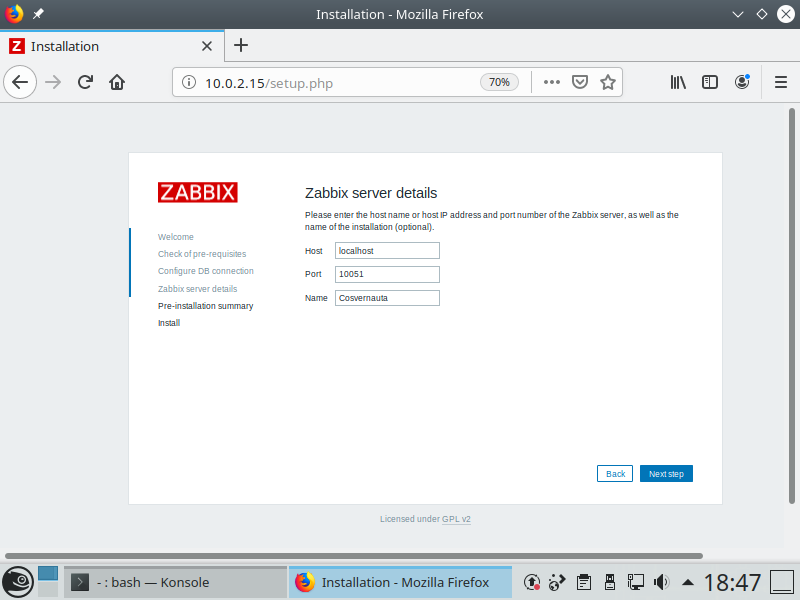Select Pre-installation summary step
Image resolution: width=800 pixels, height=600 pixels.
tap(206, 306)
